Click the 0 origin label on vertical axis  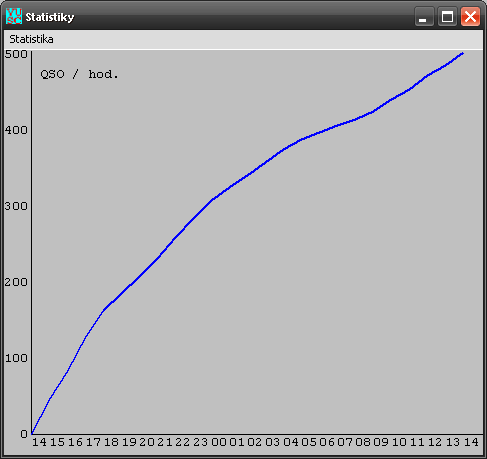[x=24, y=434]
